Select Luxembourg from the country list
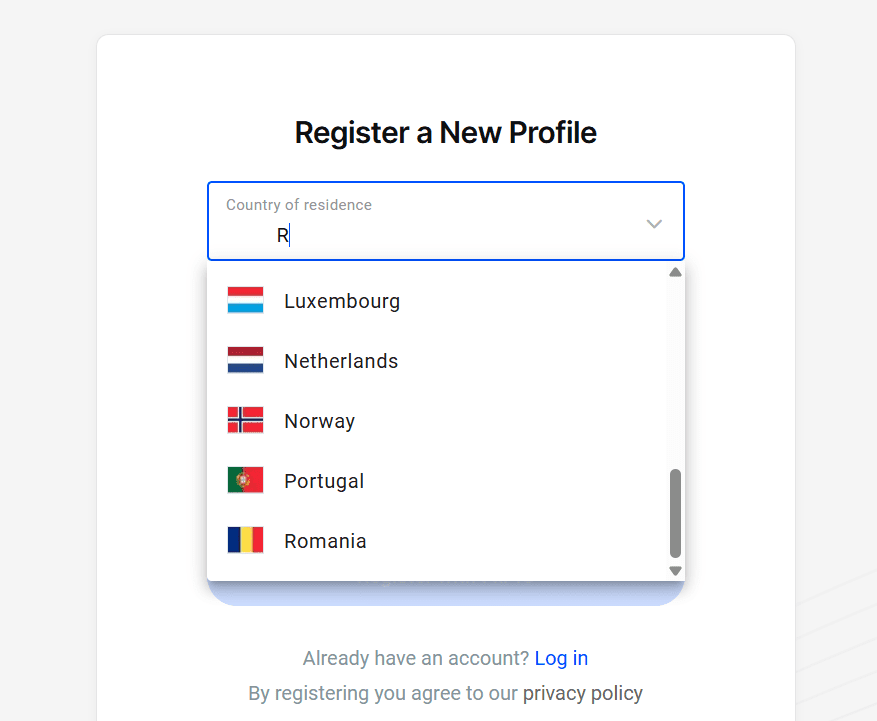 [342, 301]
